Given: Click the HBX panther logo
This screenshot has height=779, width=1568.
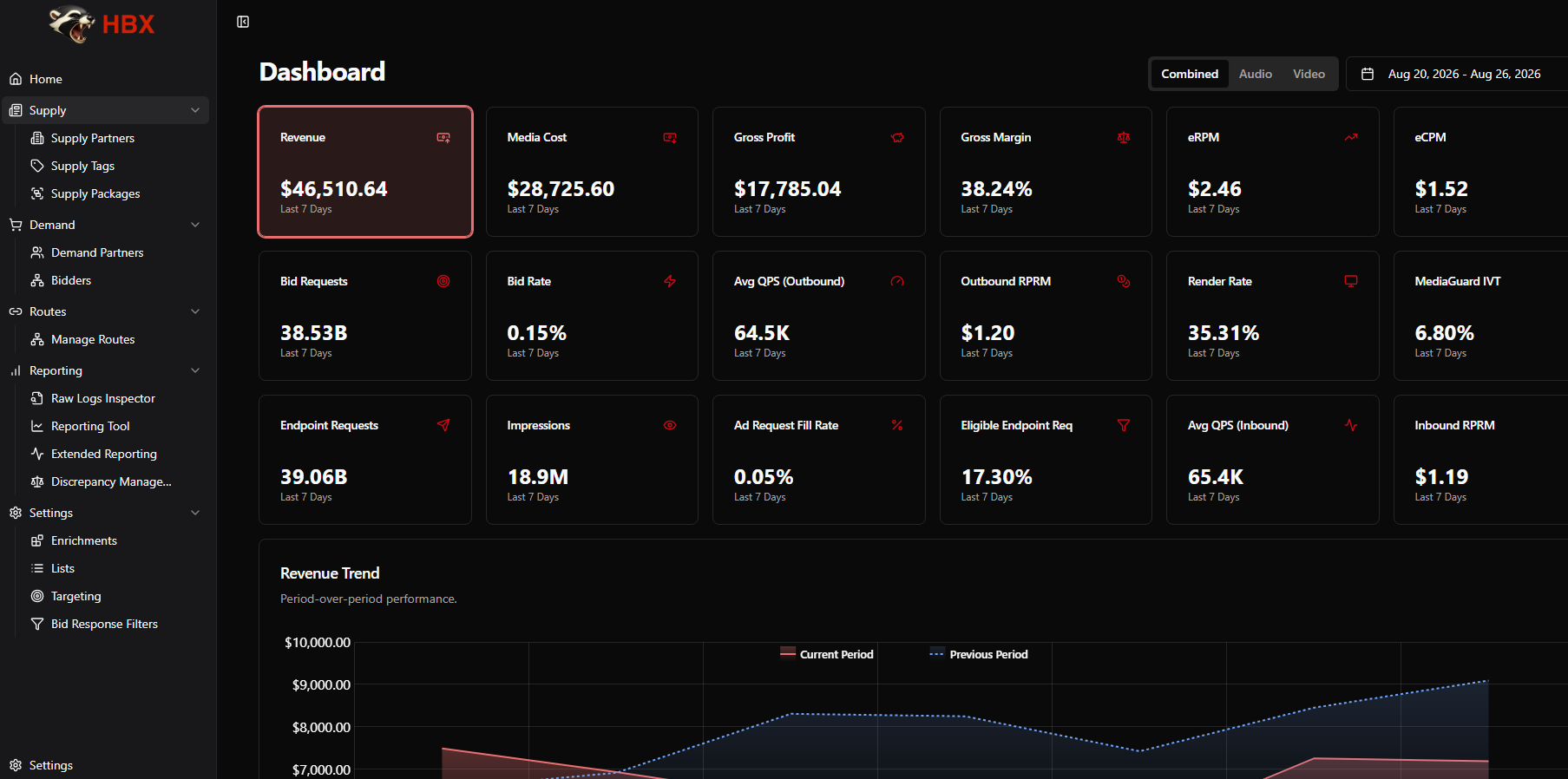Looking at the screenshot, I should [101, 24].
